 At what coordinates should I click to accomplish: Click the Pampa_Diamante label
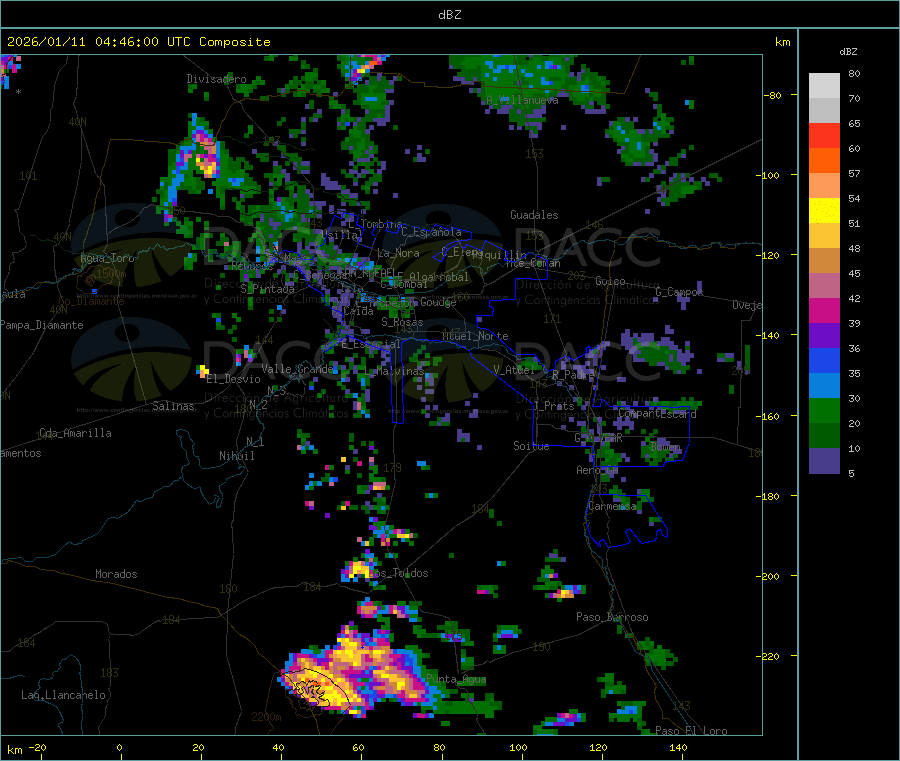pos(42,325)
